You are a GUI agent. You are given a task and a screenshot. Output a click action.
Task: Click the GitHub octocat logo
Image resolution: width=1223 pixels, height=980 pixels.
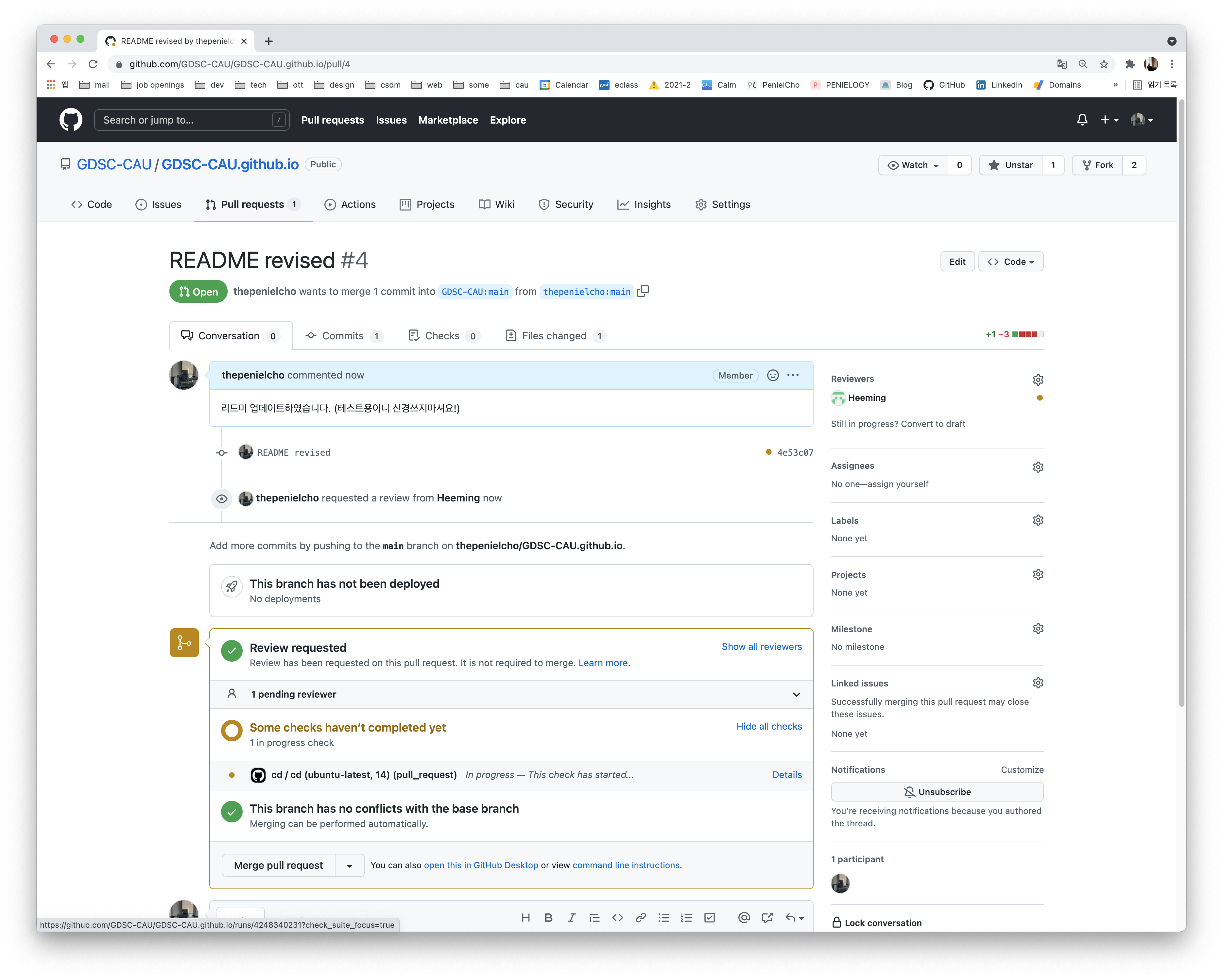coord(71,120)
